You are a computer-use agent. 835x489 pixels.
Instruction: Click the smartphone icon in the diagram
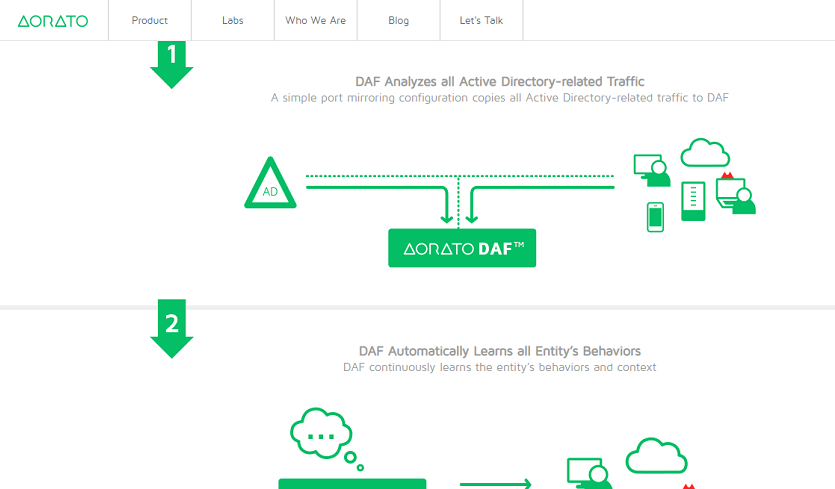coord(656,217)
